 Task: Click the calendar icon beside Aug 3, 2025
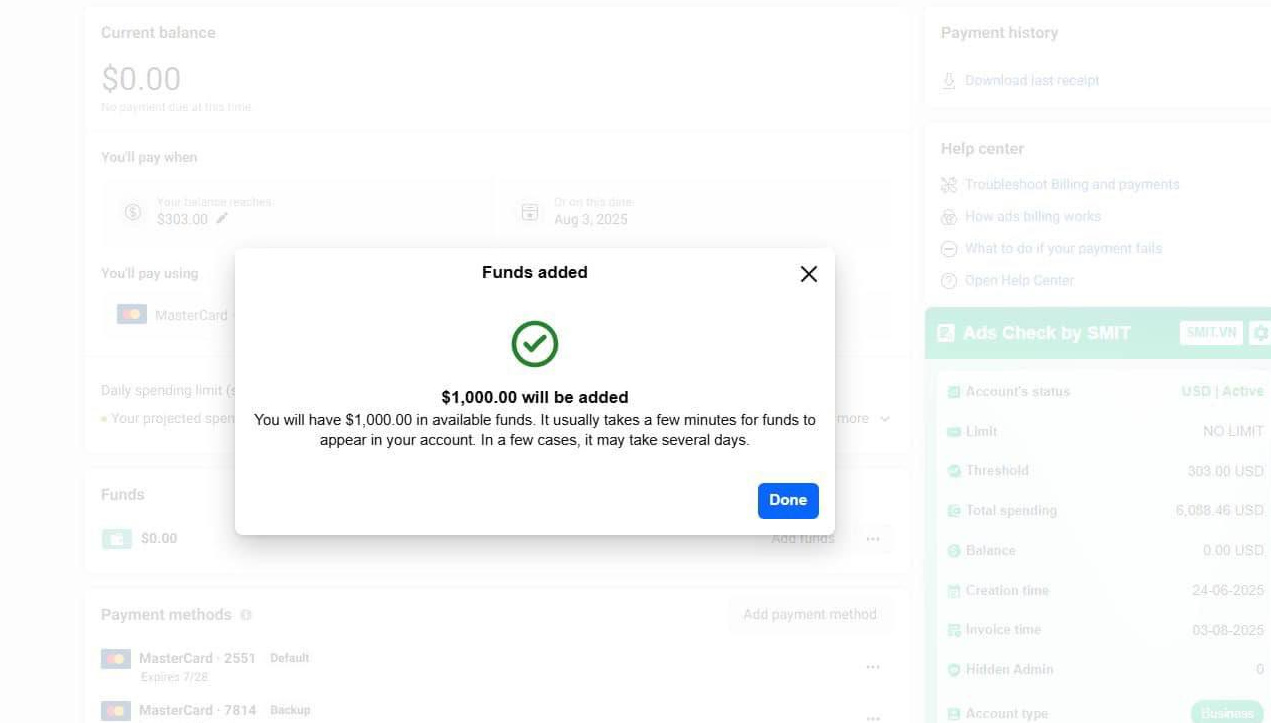pos(530,212)
